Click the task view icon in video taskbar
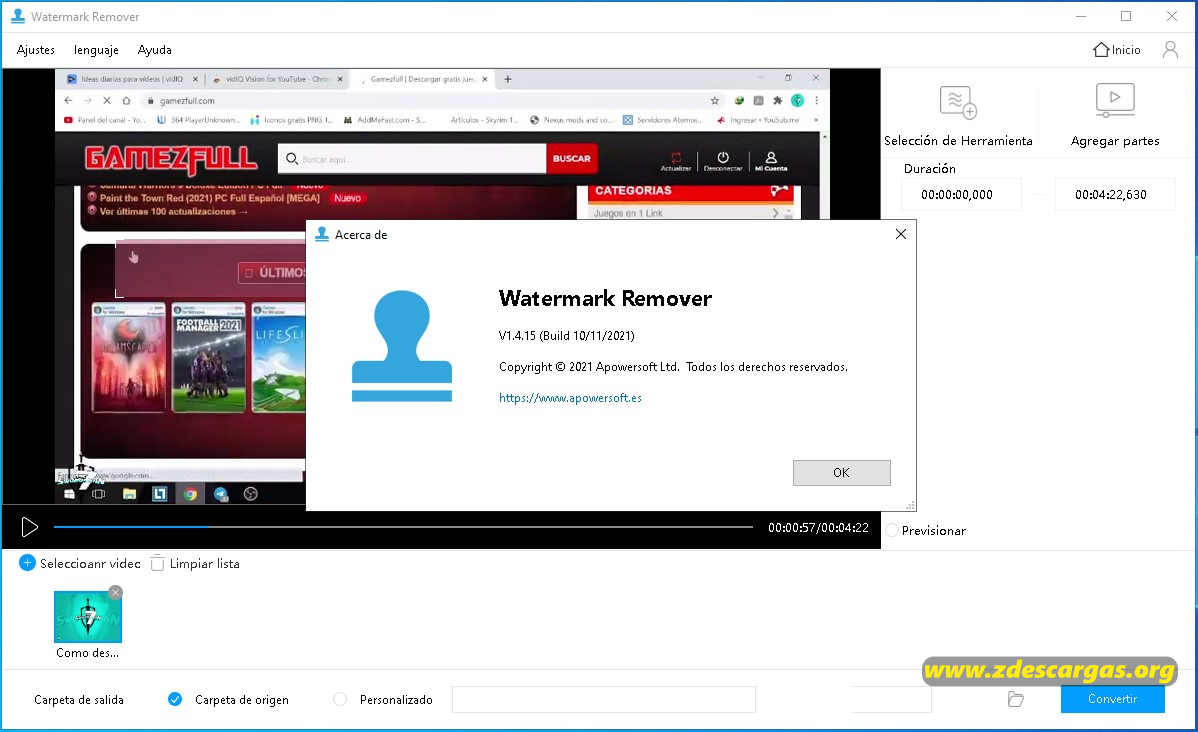Viewport: 1198px width, 732px height. pyautogui.click(x=99, y=494)
